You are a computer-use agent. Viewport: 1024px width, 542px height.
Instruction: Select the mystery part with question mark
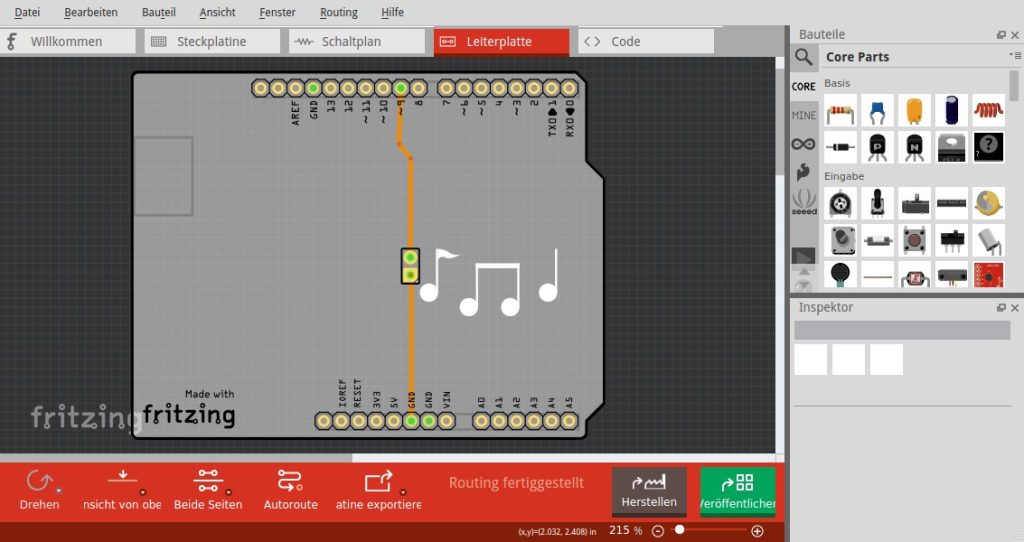click(x=988, y=147)
